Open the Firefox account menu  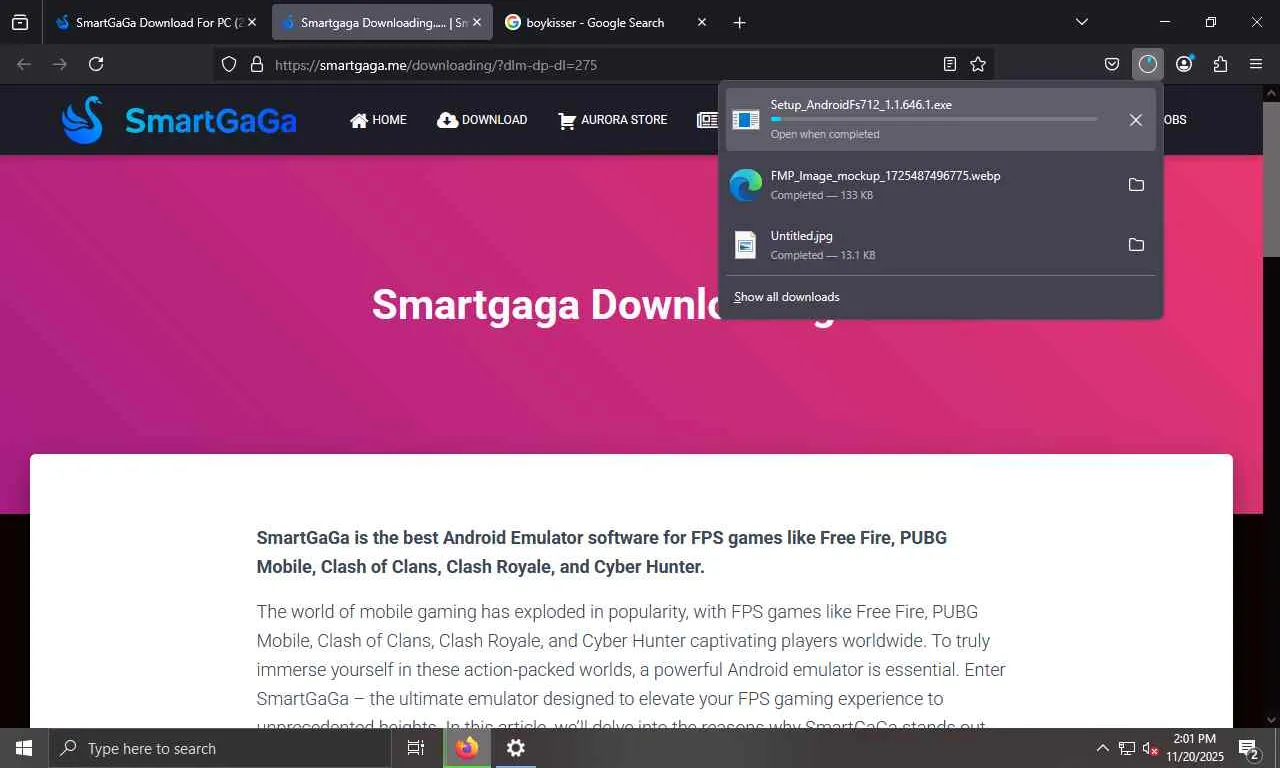[1184, 64]
